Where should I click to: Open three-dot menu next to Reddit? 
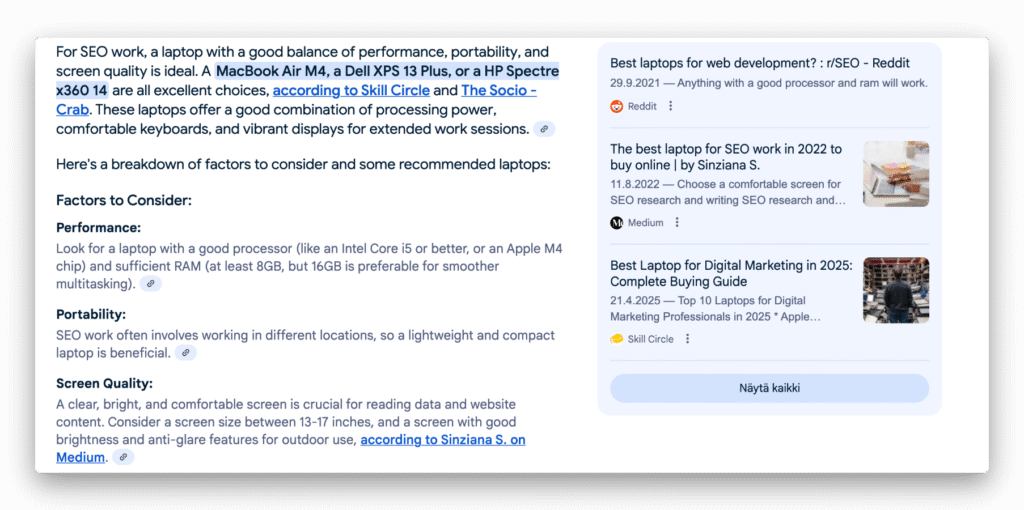tap(670, 106)
